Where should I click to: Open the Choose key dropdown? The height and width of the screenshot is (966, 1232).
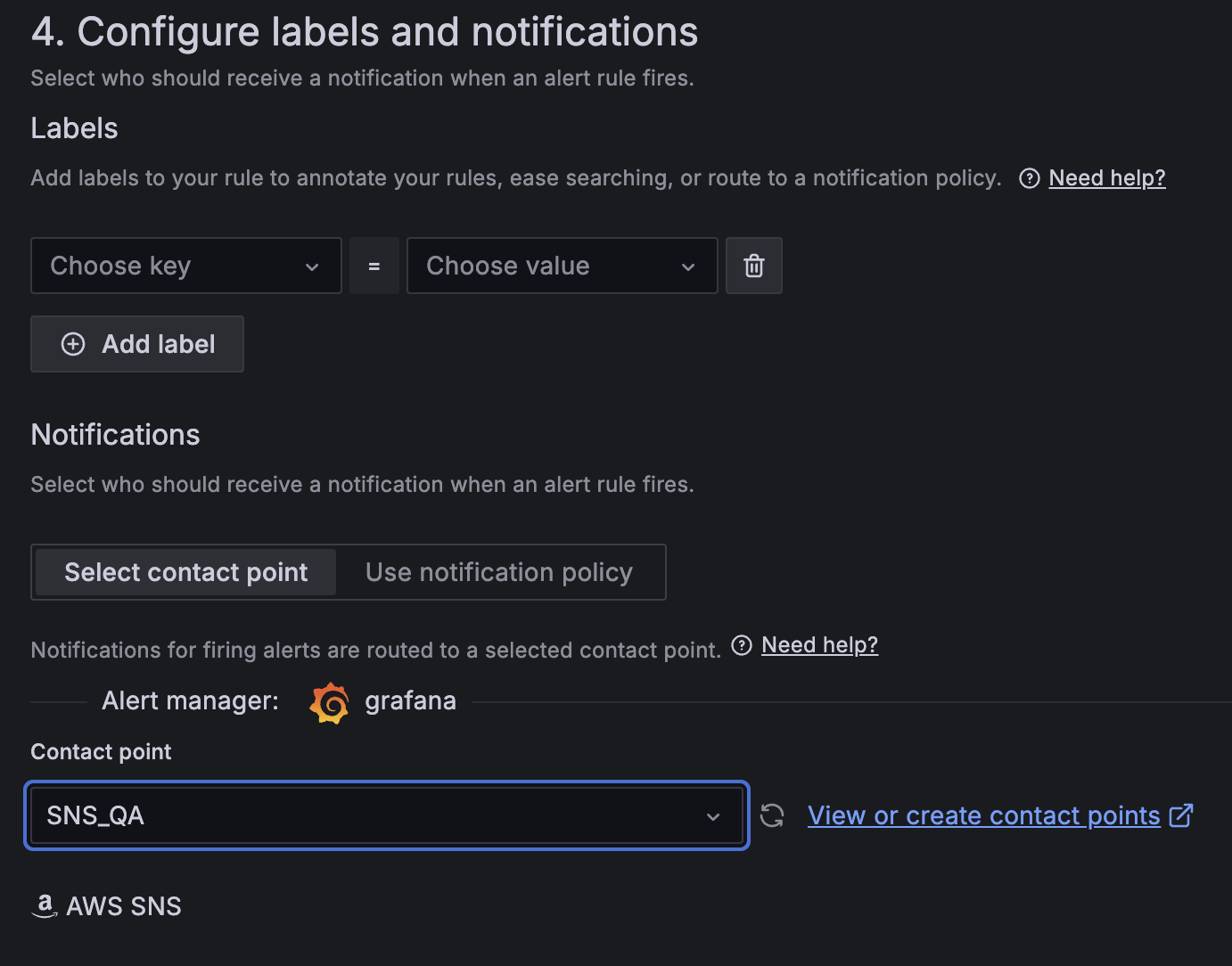185,266
